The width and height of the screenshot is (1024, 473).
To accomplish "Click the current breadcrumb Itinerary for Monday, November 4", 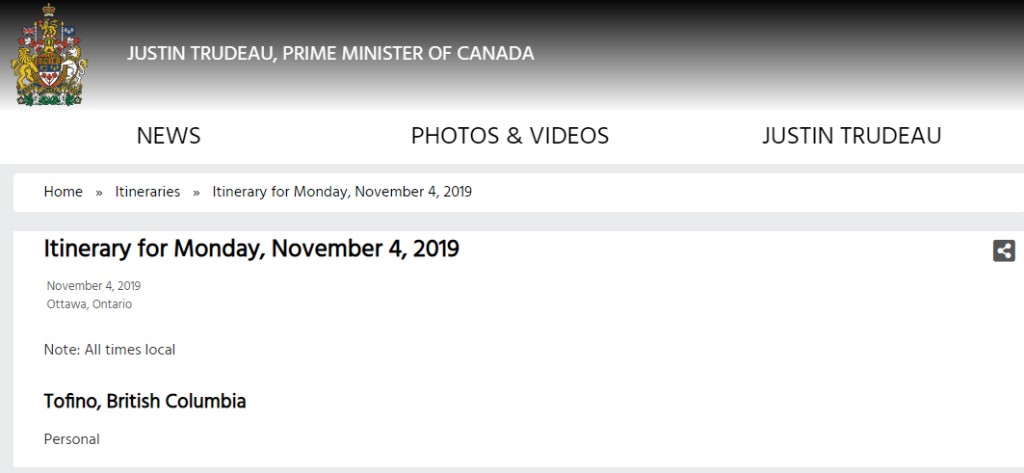I will click(x=342, y=192).
